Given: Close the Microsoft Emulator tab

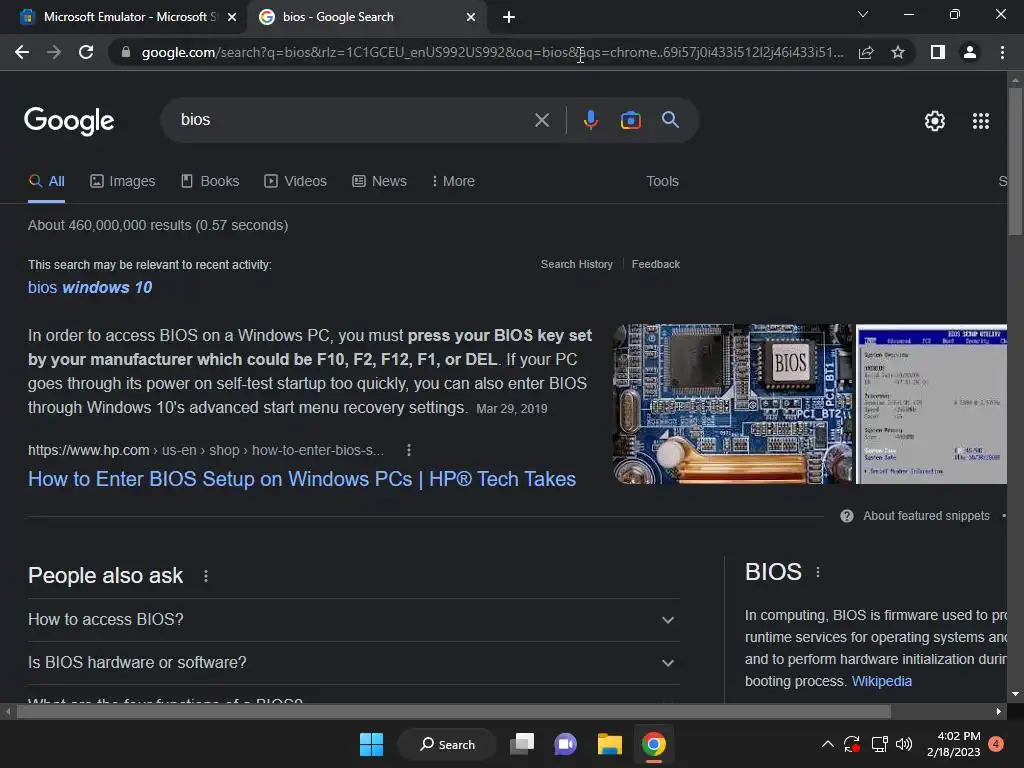Looking at the screenshot, I should coord(232,17).
